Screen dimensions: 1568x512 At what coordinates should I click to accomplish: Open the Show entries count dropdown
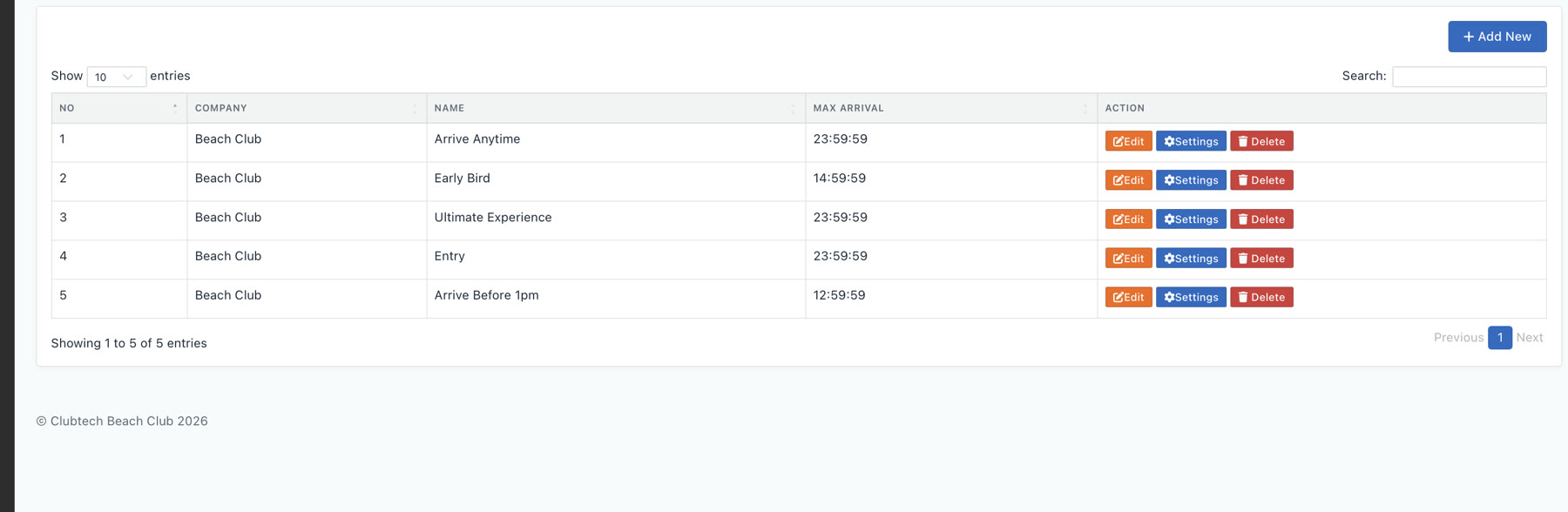(116, 77)
